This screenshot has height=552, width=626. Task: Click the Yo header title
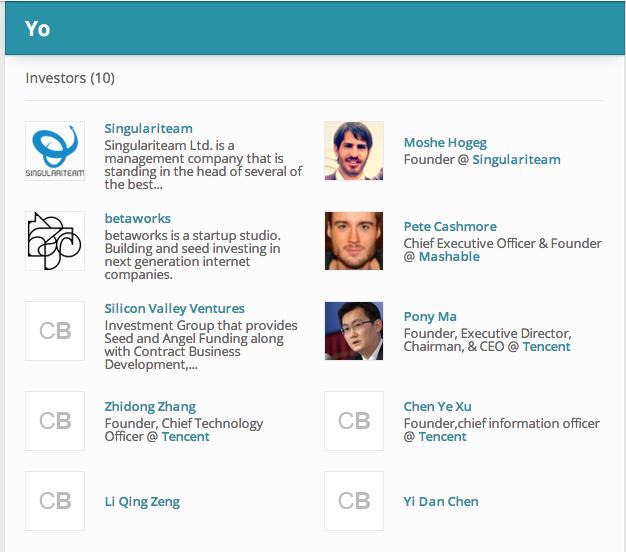pyautogui.click(x=38, y=29)
